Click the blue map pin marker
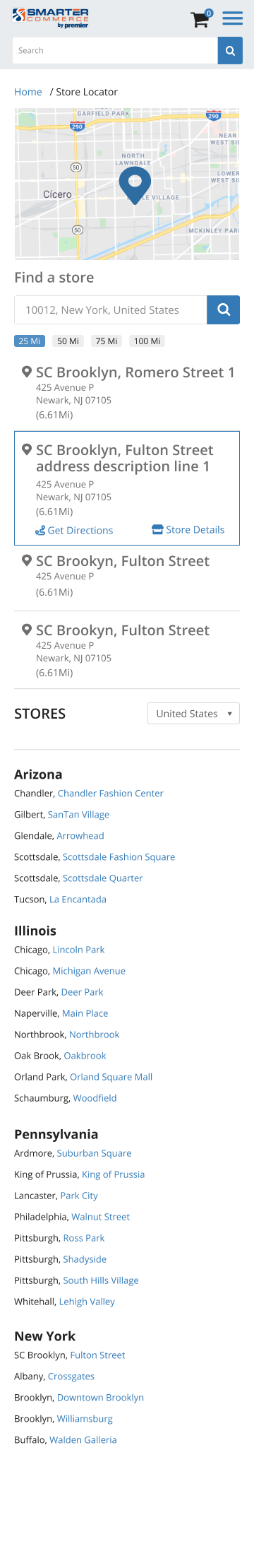 (135, 182)
